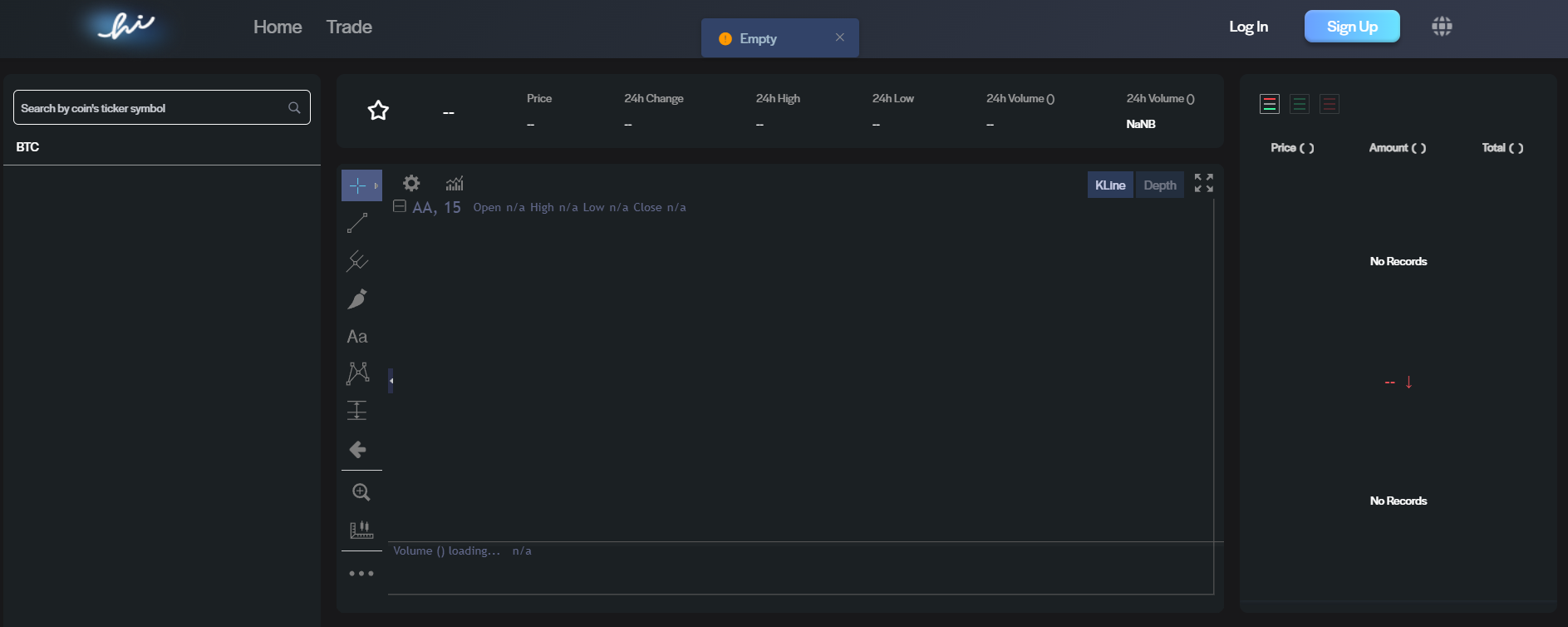The height and width of the screenshot is (627, 1568).
Task: Open the language globe selector
Action: 1442,27
